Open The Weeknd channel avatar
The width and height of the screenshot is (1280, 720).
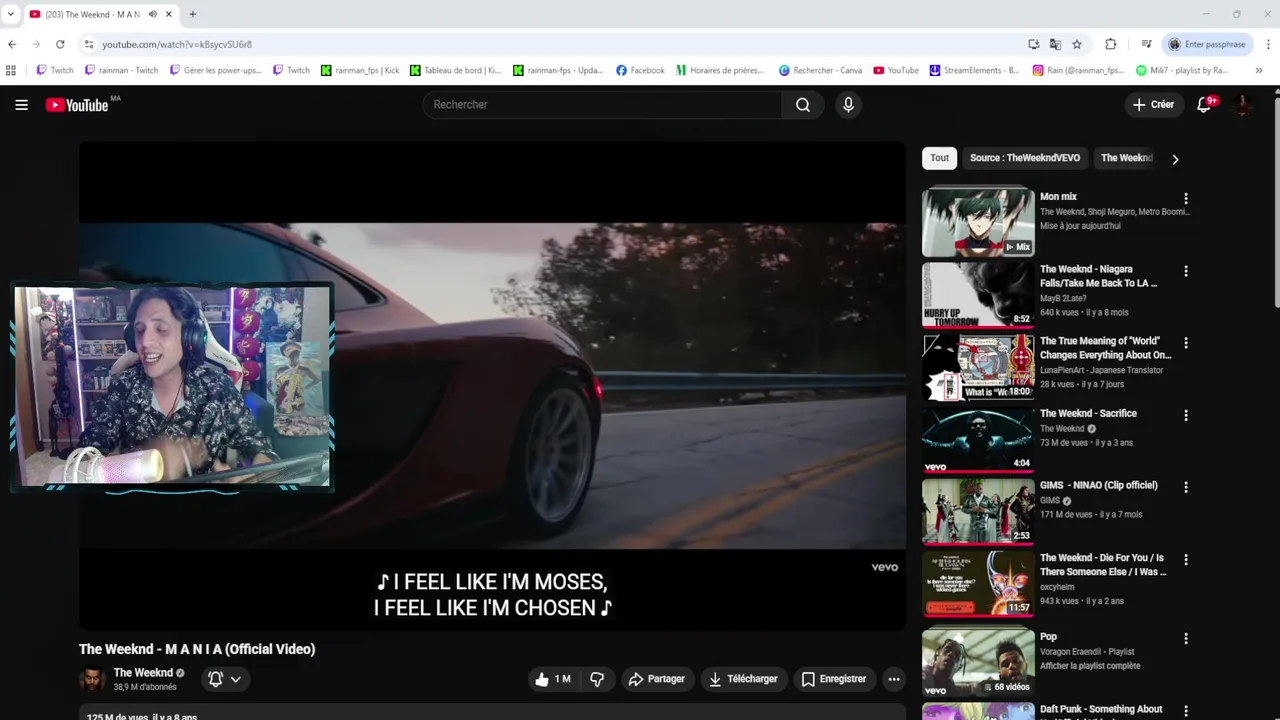pos(92,679)
